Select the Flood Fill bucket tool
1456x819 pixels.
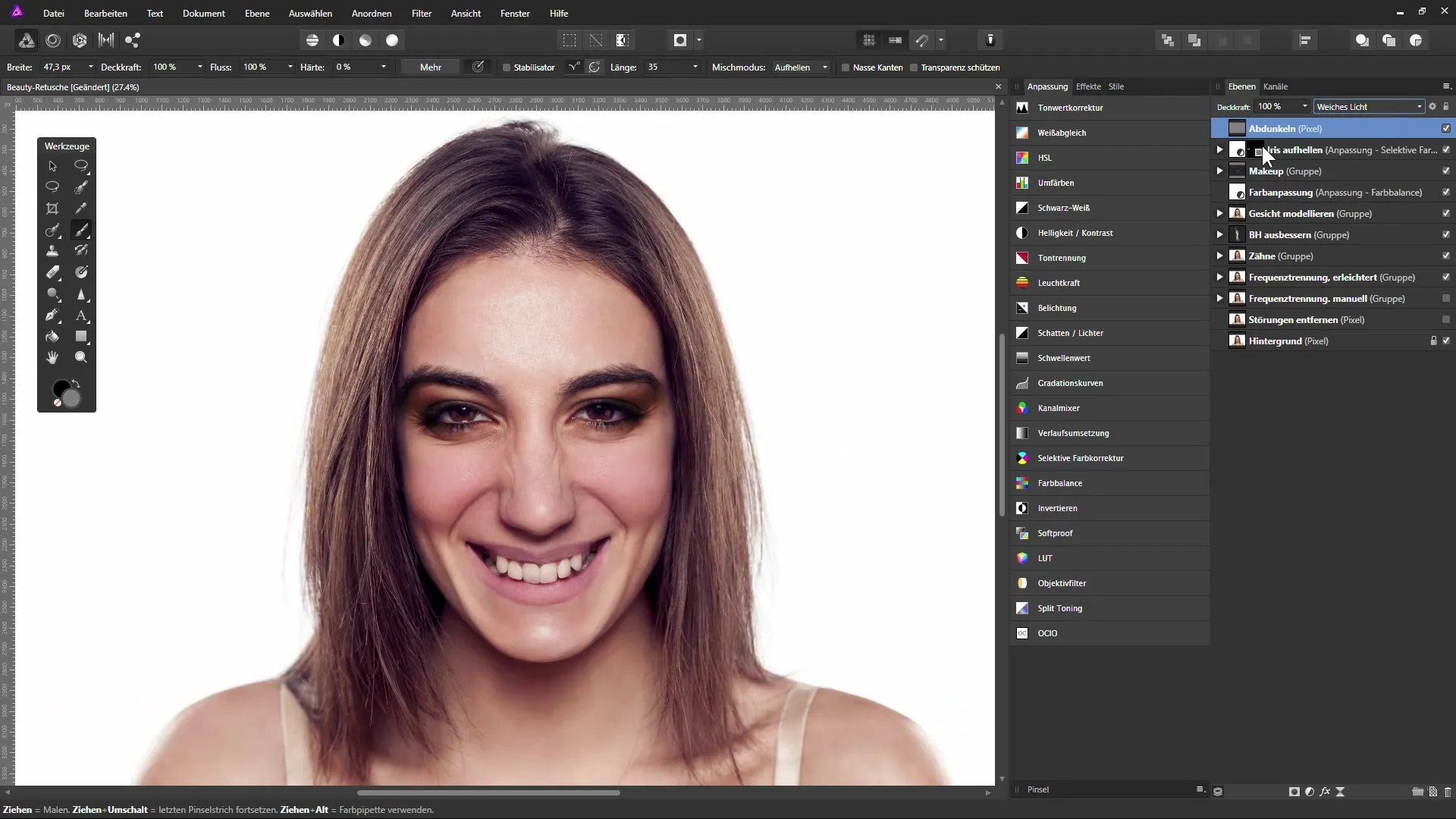[x=52, y=336]
